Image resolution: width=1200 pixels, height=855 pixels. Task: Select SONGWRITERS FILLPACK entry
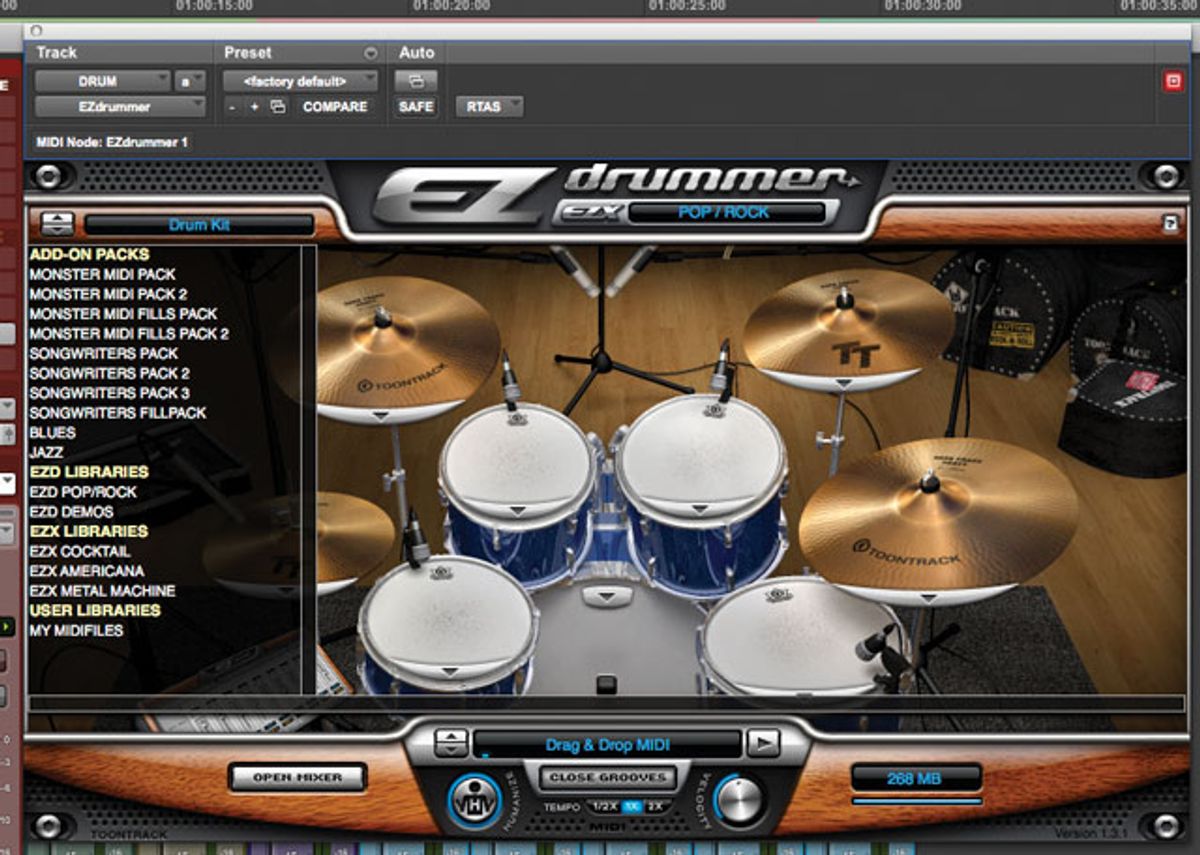[118, 412]
